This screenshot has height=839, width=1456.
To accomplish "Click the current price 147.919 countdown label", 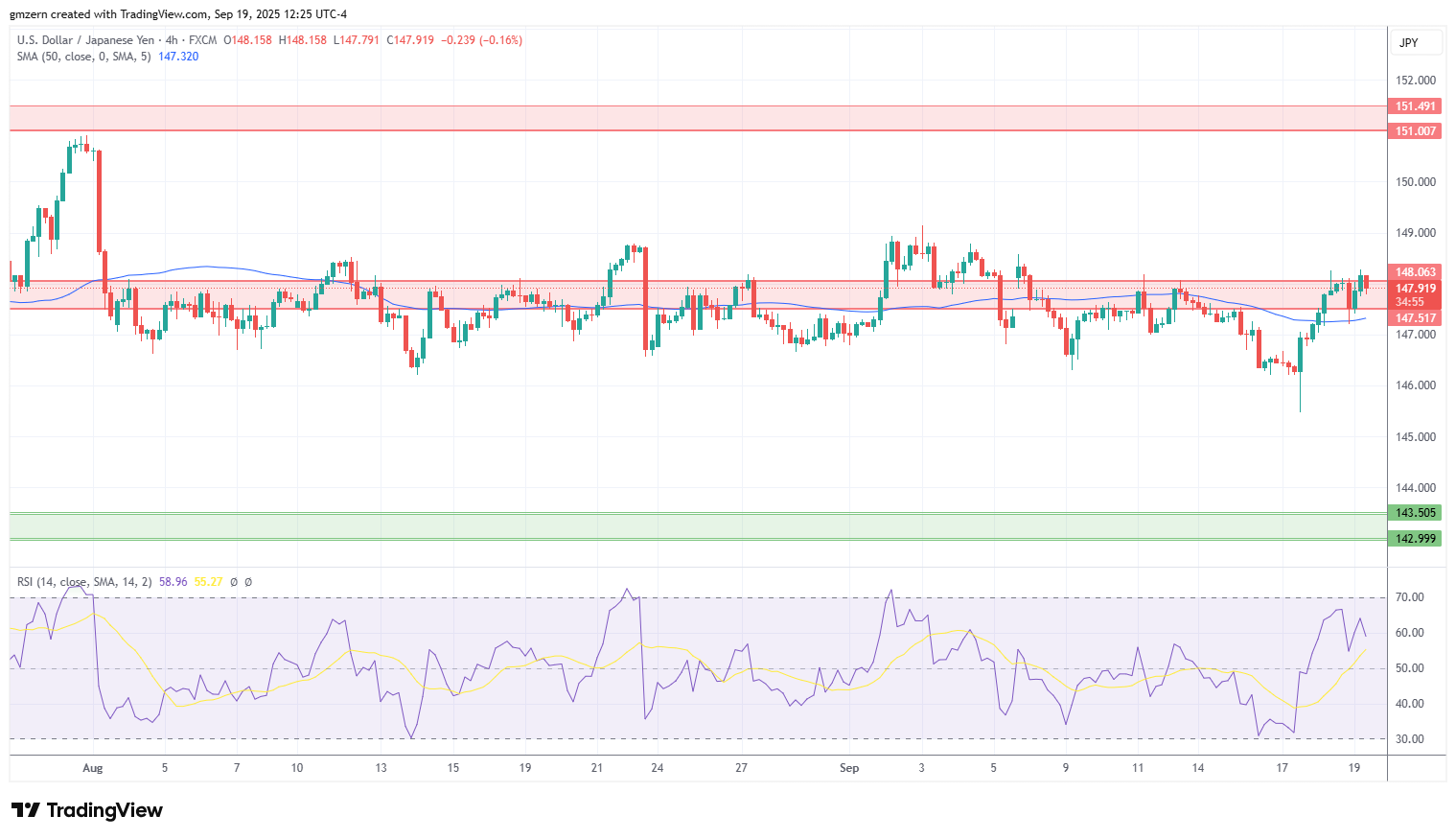I will (1415, 294).
